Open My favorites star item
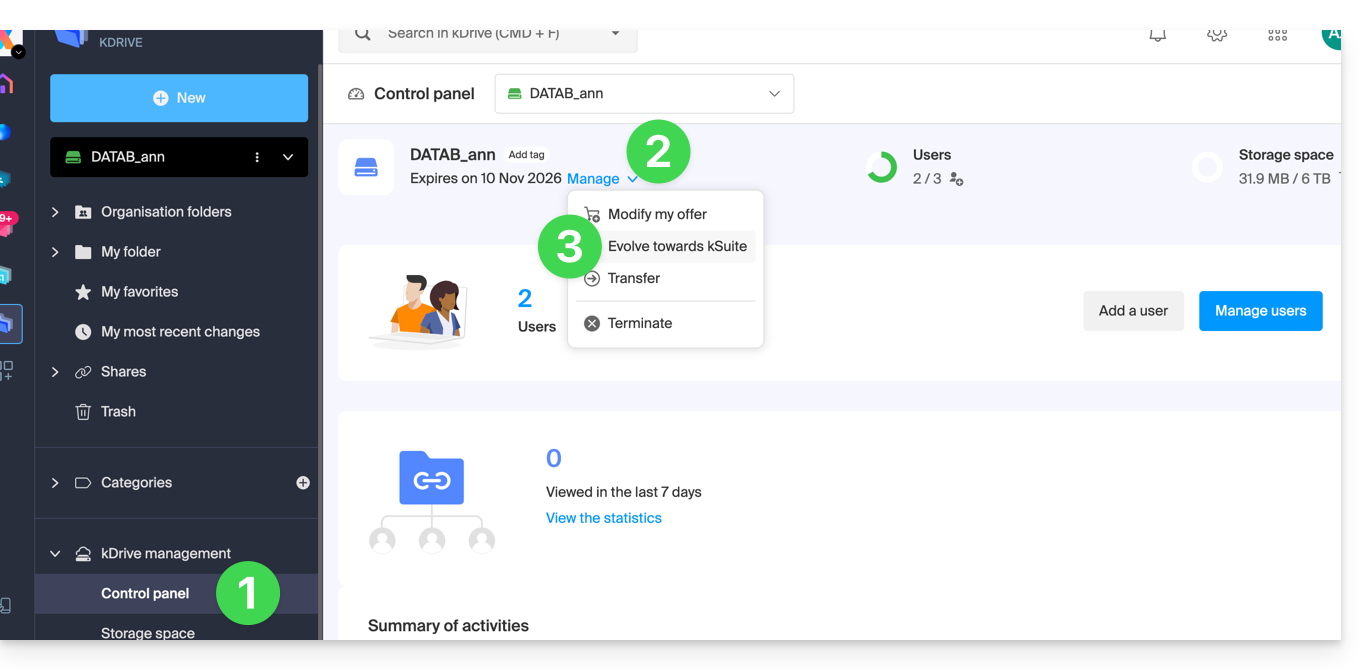The image size is (1371, 670). coord(139,292)
